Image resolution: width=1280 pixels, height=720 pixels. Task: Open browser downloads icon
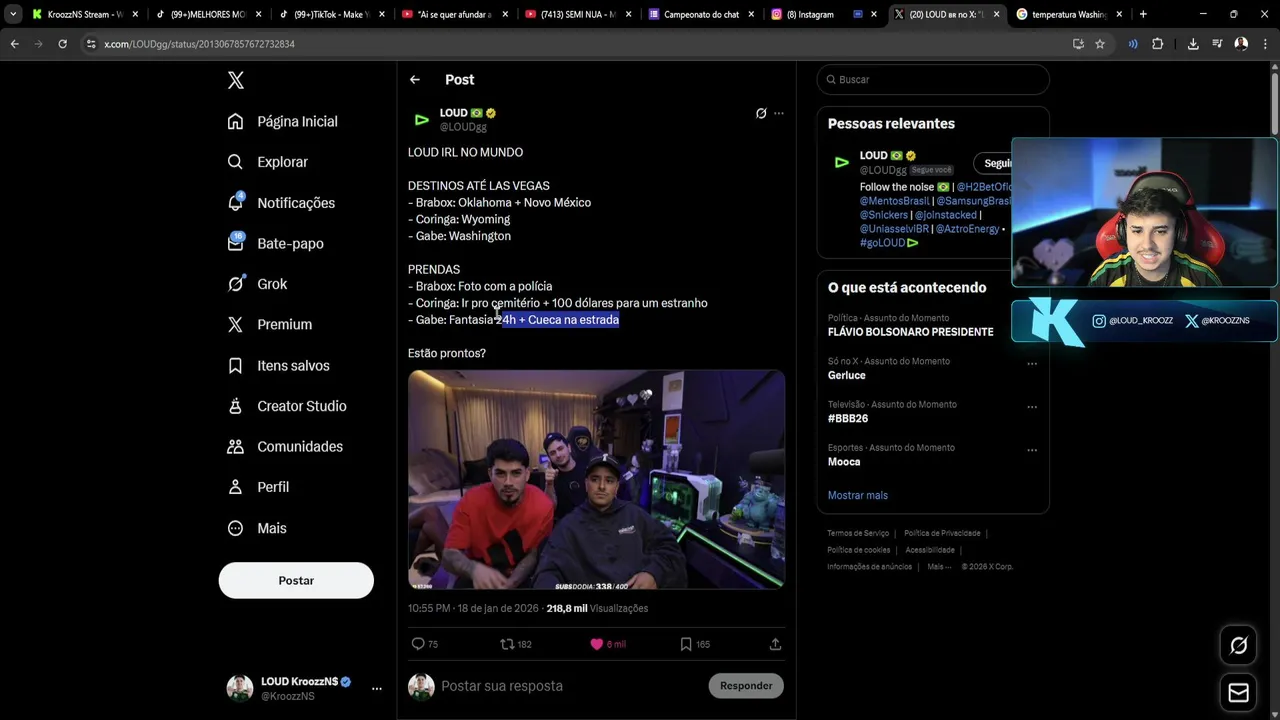(x=1193, y=44)
